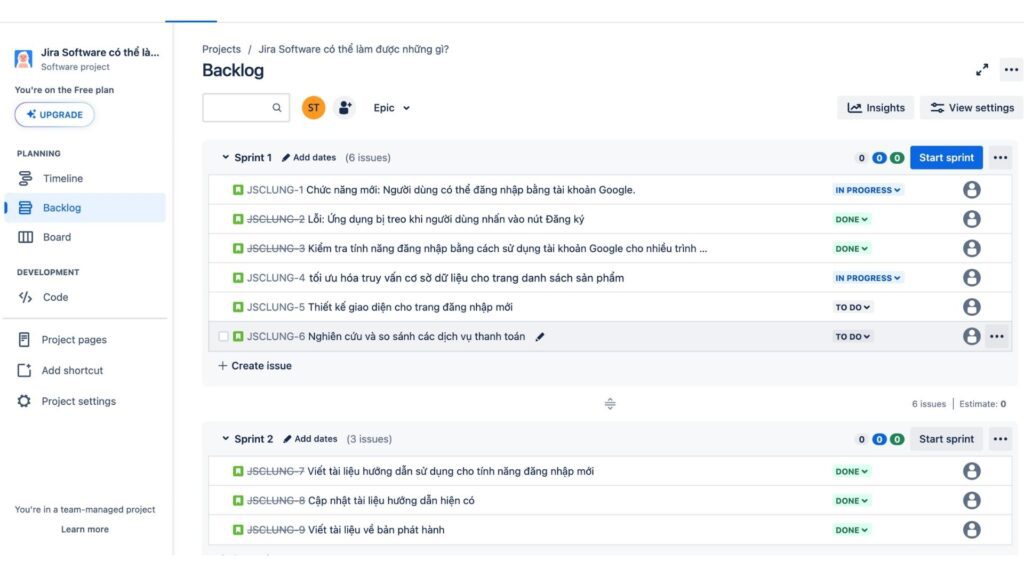Click assignee avatar for JSCLUNG-1
1024x576 pixels.
(972, 190)
